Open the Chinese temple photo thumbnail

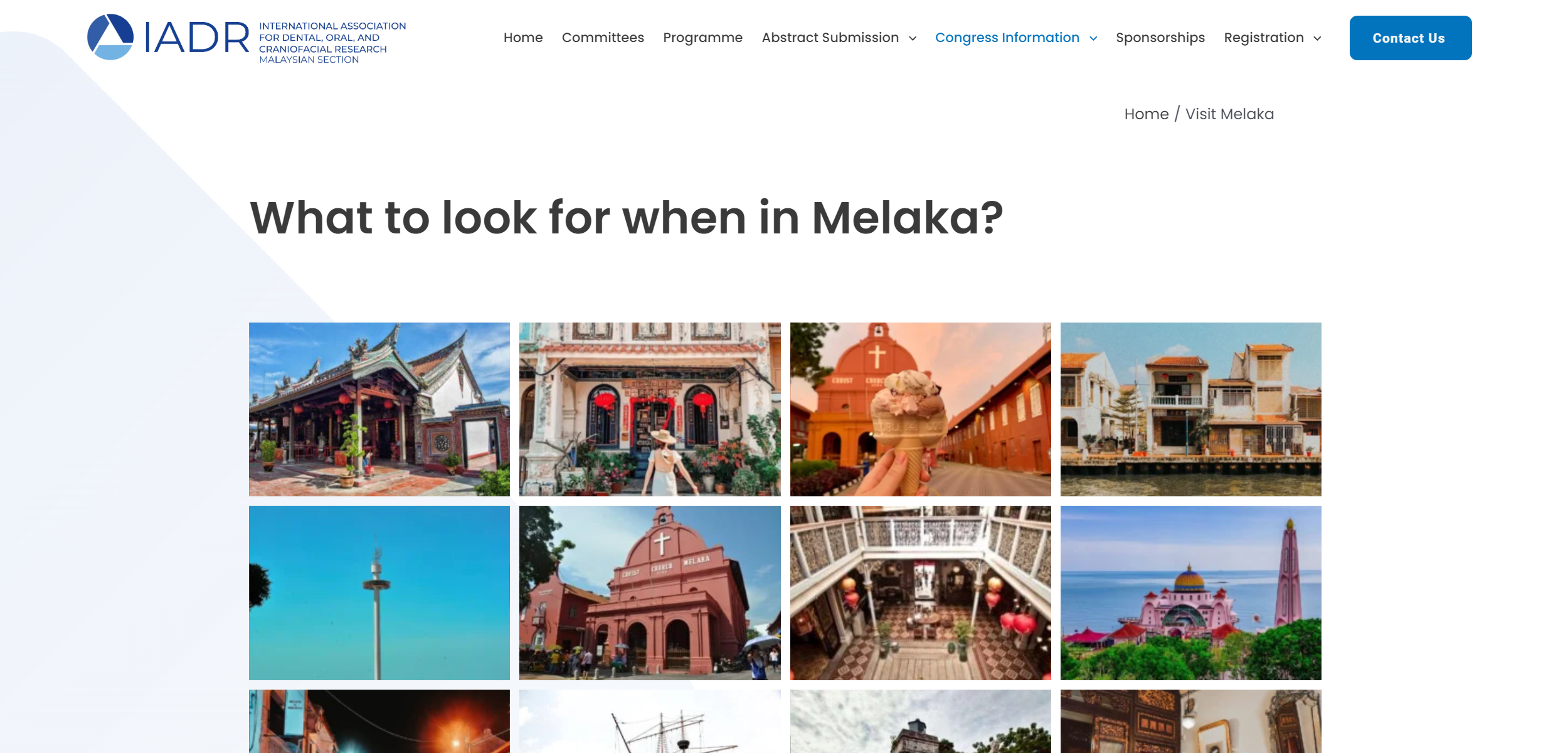pyautogui.click(x=379, y=409)
